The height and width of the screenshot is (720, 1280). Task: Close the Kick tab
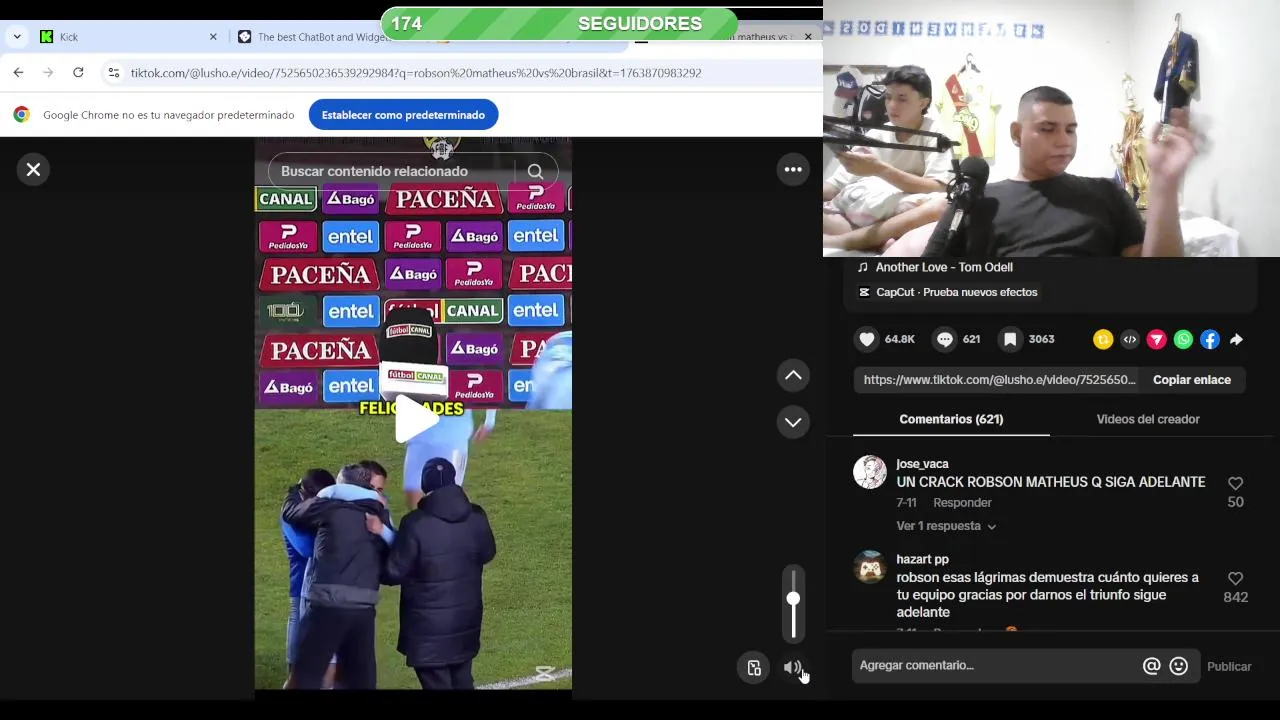(x=213, y=37)
